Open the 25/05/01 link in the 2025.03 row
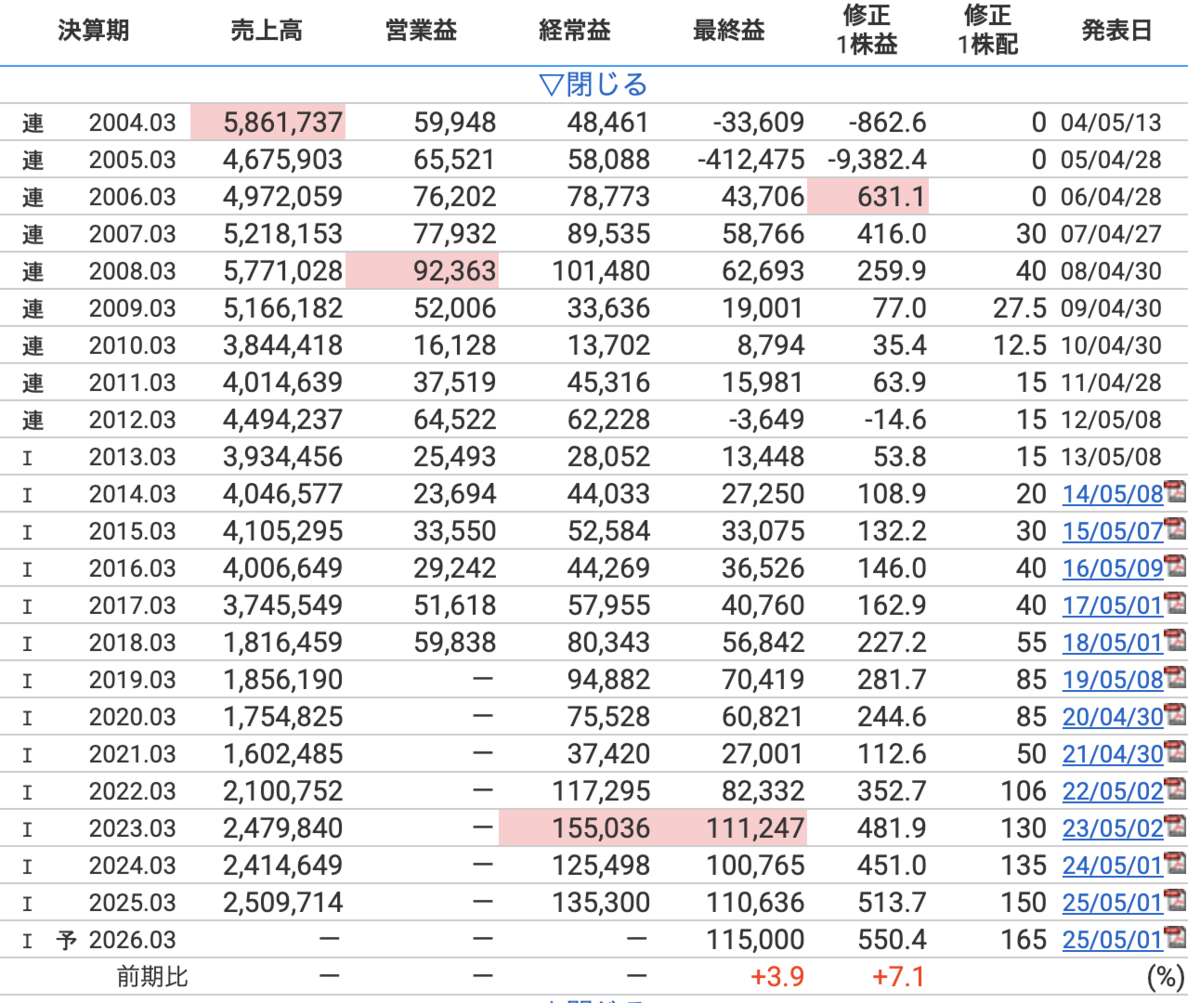The height and width of the screenshot is (1003, 1200). coord(1112,903)
